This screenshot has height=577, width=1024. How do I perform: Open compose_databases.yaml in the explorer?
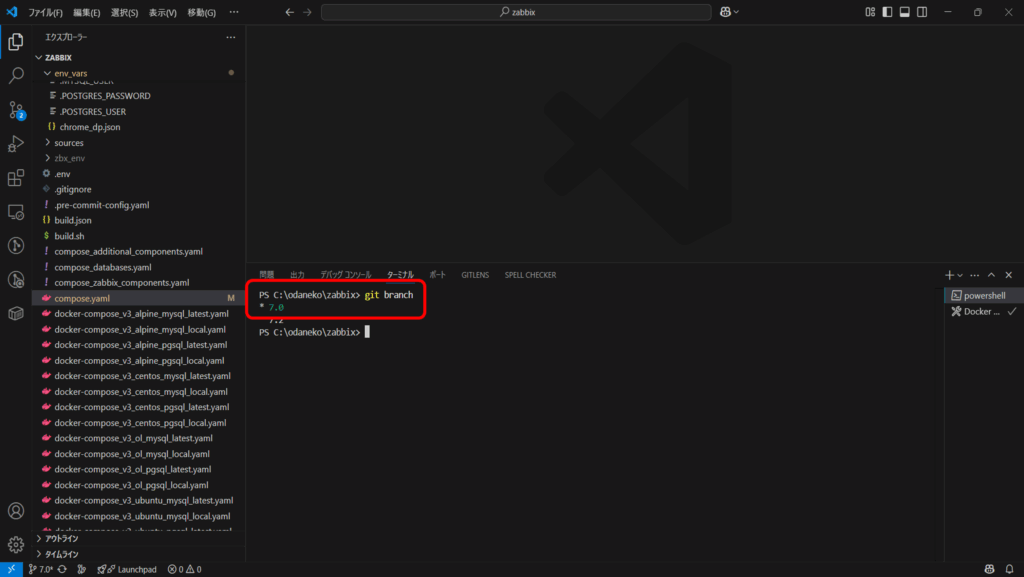[138, 267]
